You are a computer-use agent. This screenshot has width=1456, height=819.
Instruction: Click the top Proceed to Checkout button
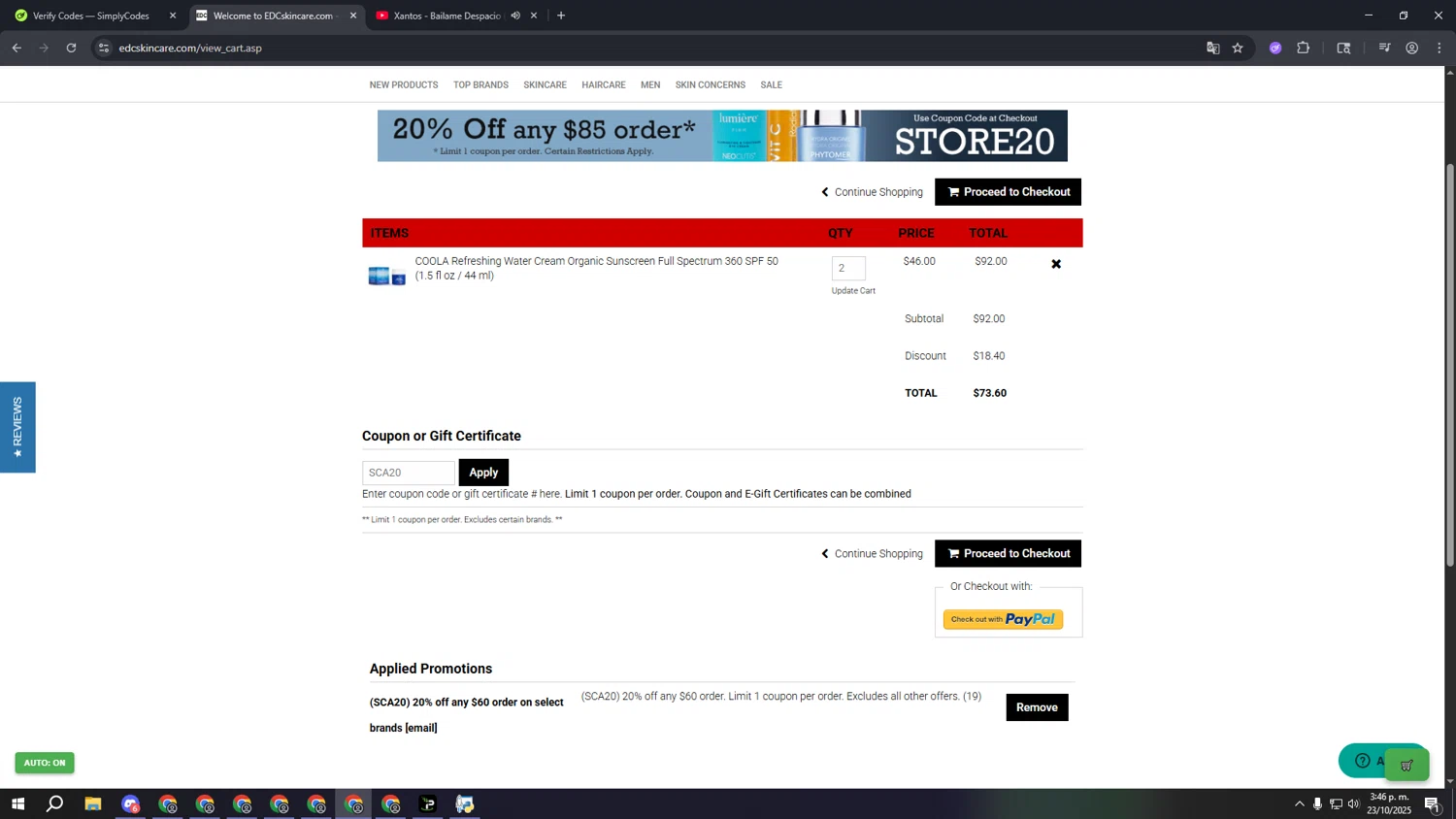[x=1008, y=192]
